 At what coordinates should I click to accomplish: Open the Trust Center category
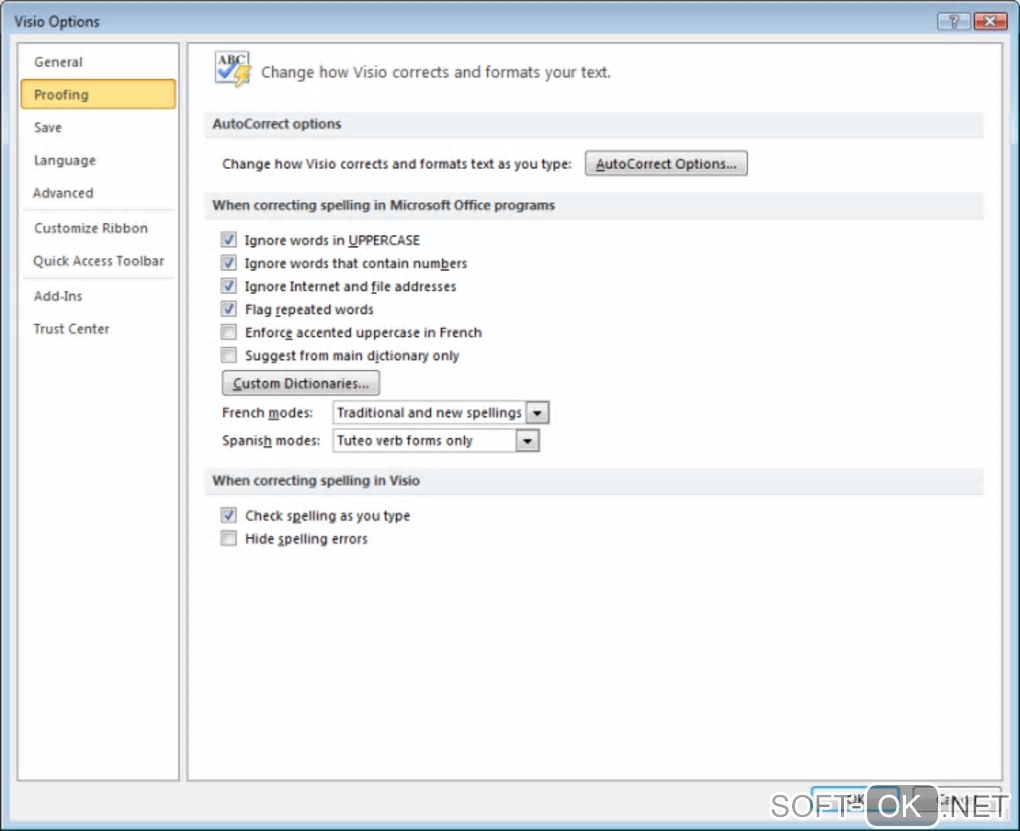(x=98, y=329)
